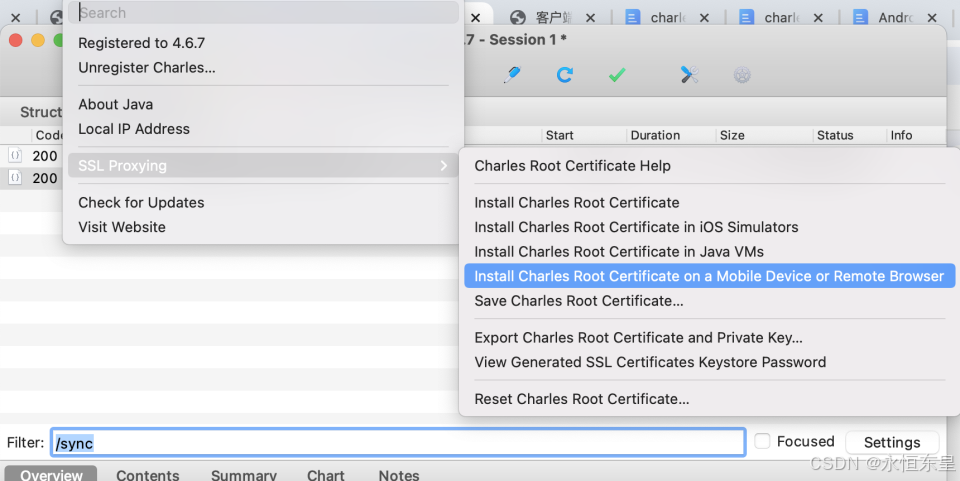960x481 pixels.
Task: Sort by the Size column header
Action: click(x=732, y=135)
